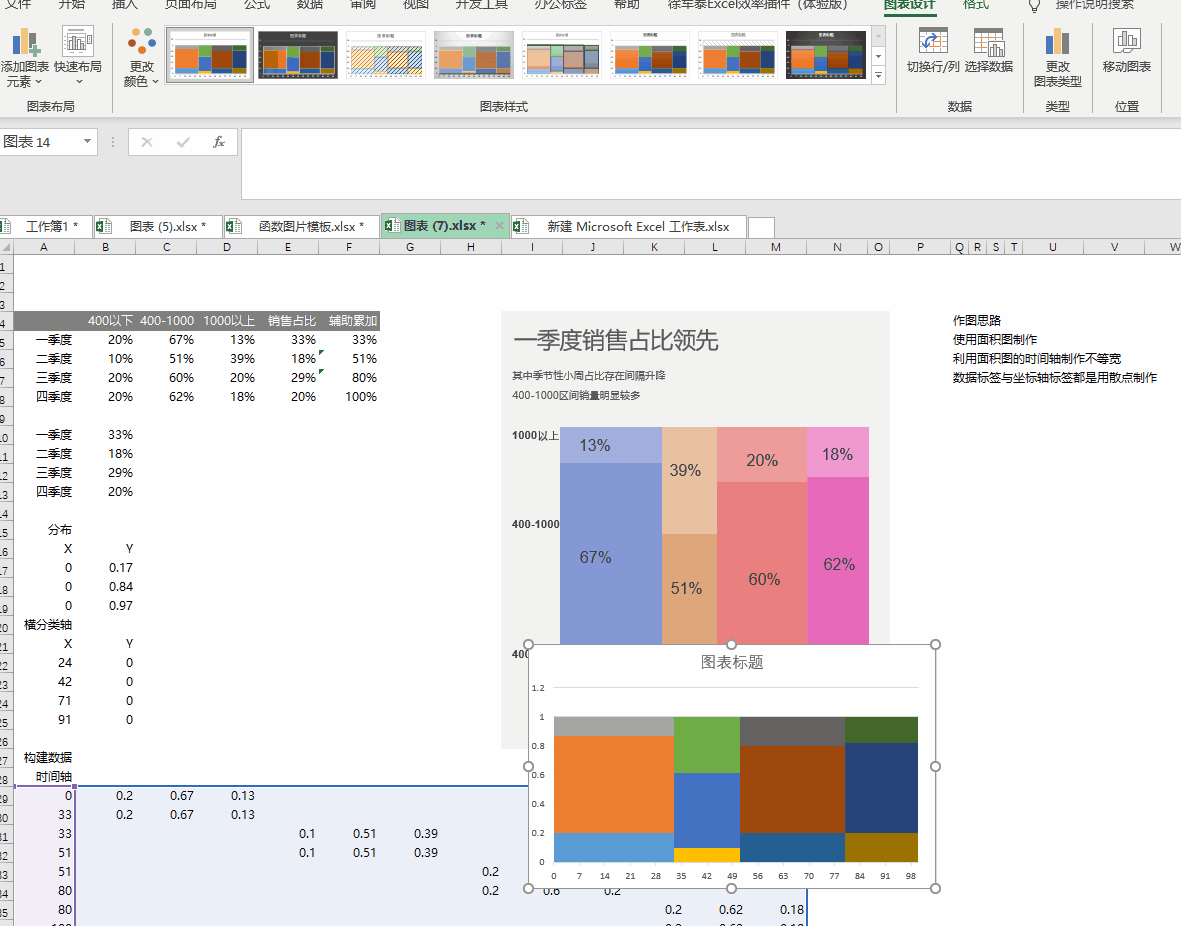Click the 39% label in the upper chart
1181x926 pixels.
(685, 470)
